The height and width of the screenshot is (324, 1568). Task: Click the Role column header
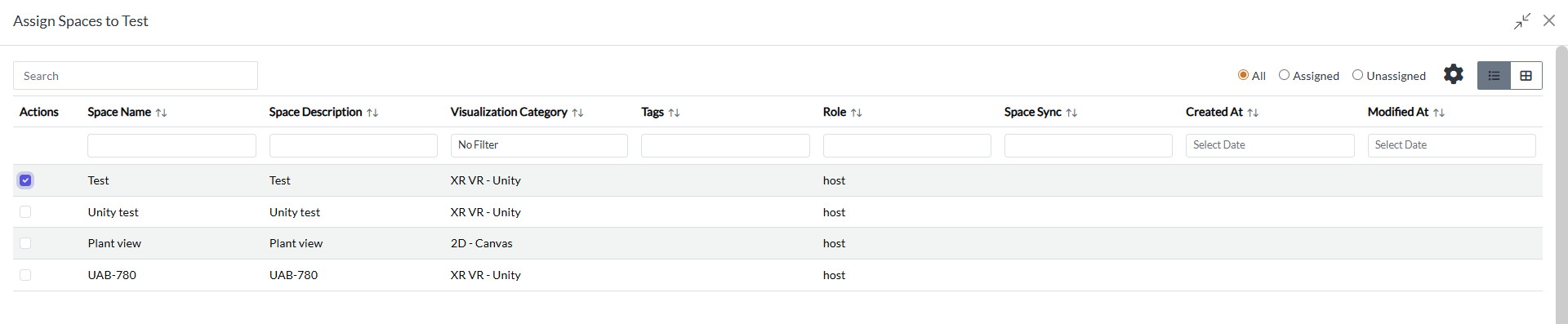point(835,112)
